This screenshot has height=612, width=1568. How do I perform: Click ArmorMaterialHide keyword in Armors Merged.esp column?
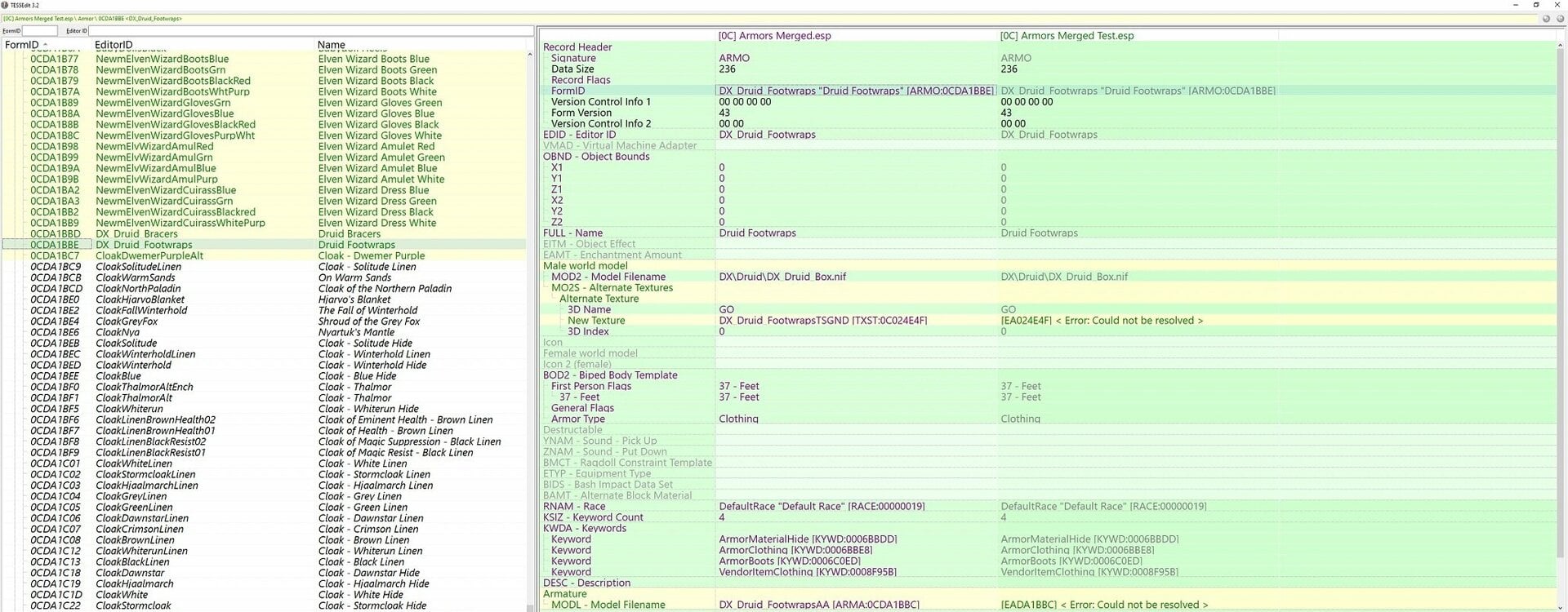(x=808, y=539)
